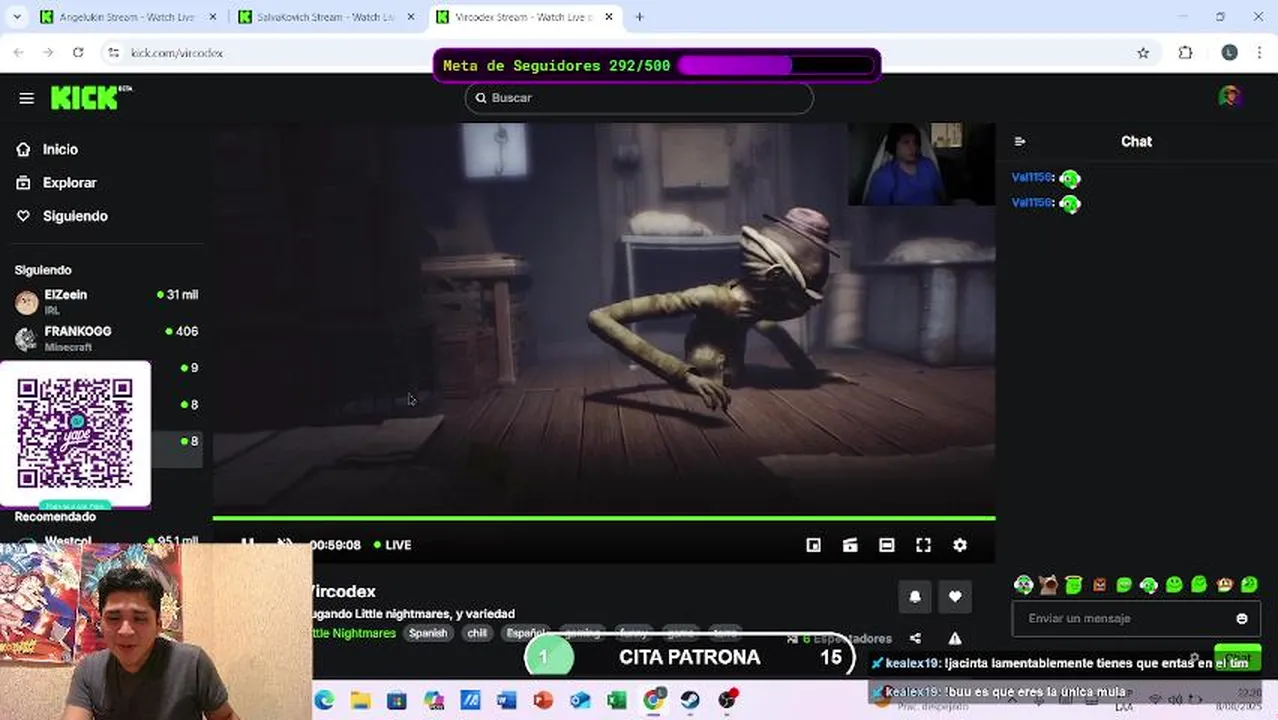
Task: Launch Excel from taskbar
Action: [x=616, y=700]
